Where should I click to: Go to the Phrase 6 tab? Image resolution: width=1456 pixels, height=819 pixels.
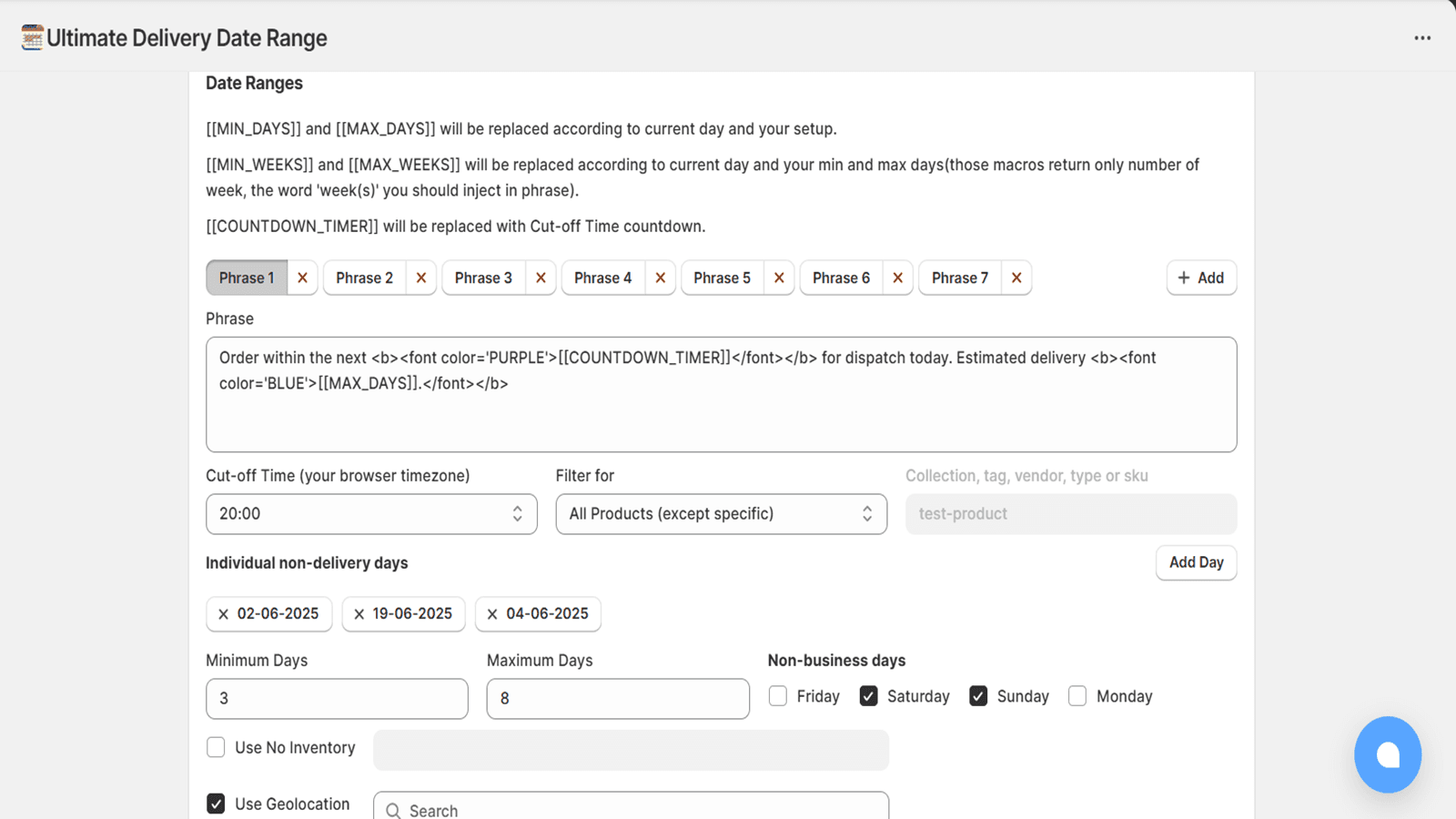[841, 278]
